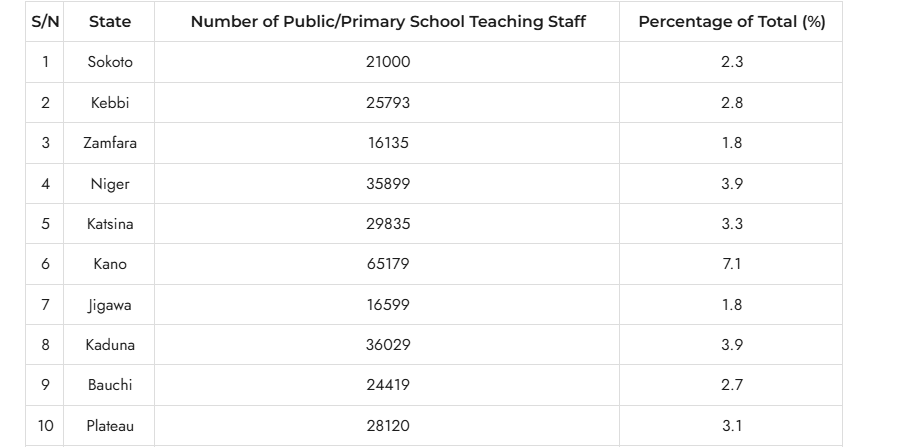Click Kano's percentage value 7.1
Viewport: 901px width, 447px height.
click(731, 264)
